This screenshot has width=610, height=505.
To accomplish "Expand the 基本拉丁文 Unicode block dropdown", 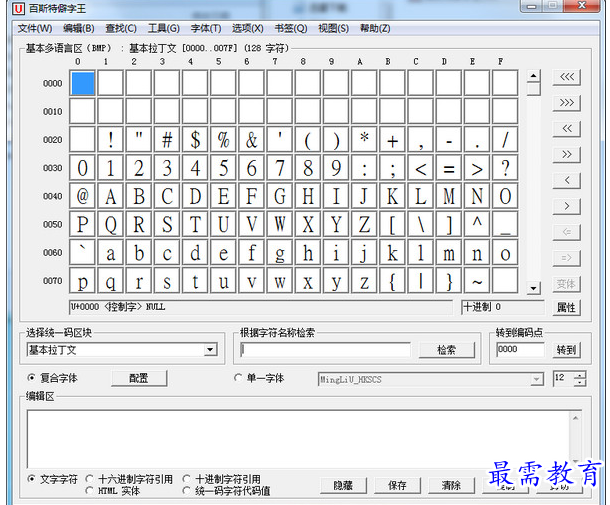I will pyautogui.click(x=210, y=350).
